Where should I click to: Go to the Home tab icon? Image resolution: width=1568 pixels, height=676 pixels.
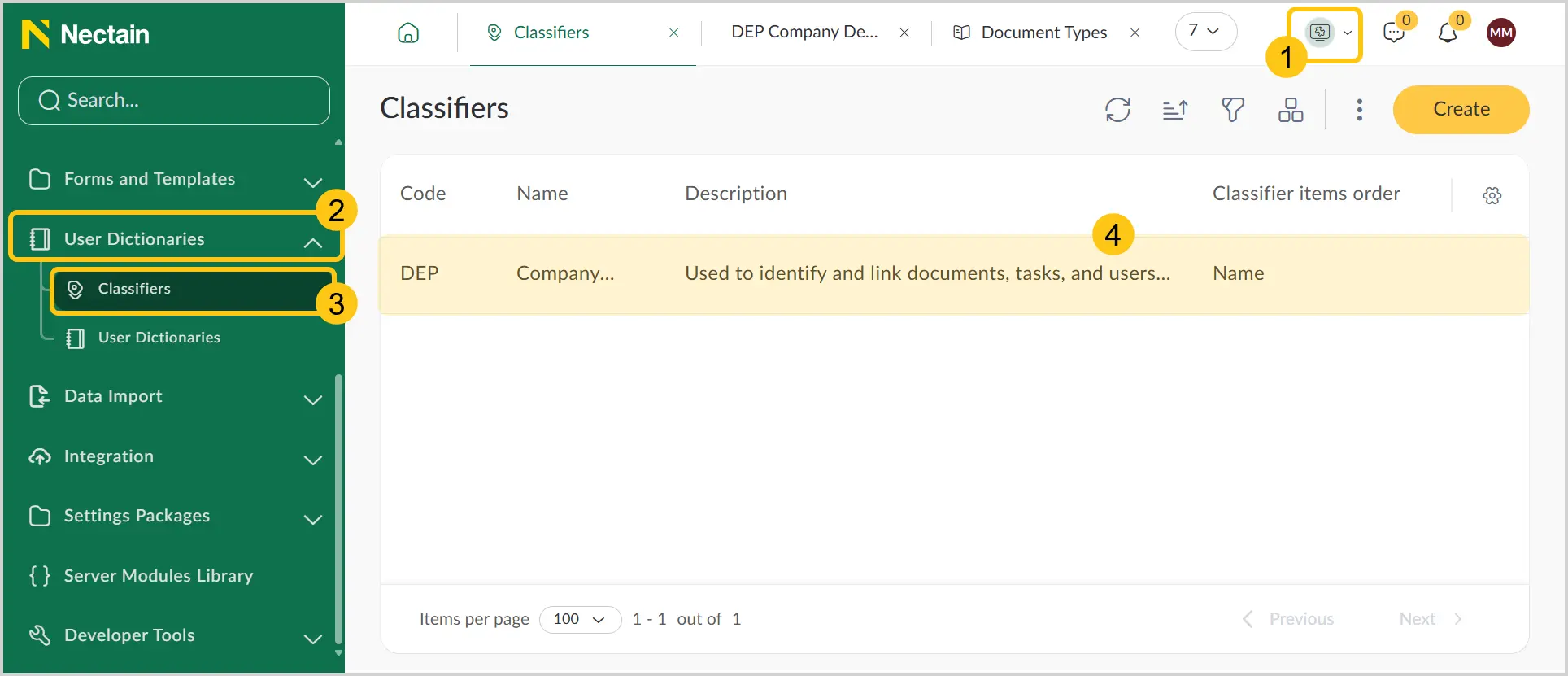[408, 33]
